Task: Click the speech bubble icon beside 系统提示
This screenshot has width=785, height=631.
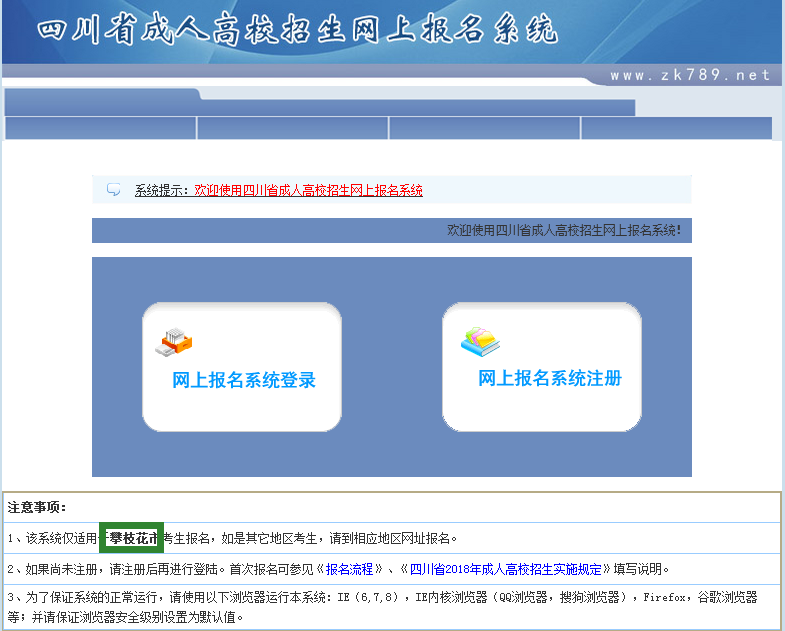Action: pos(114,189)
